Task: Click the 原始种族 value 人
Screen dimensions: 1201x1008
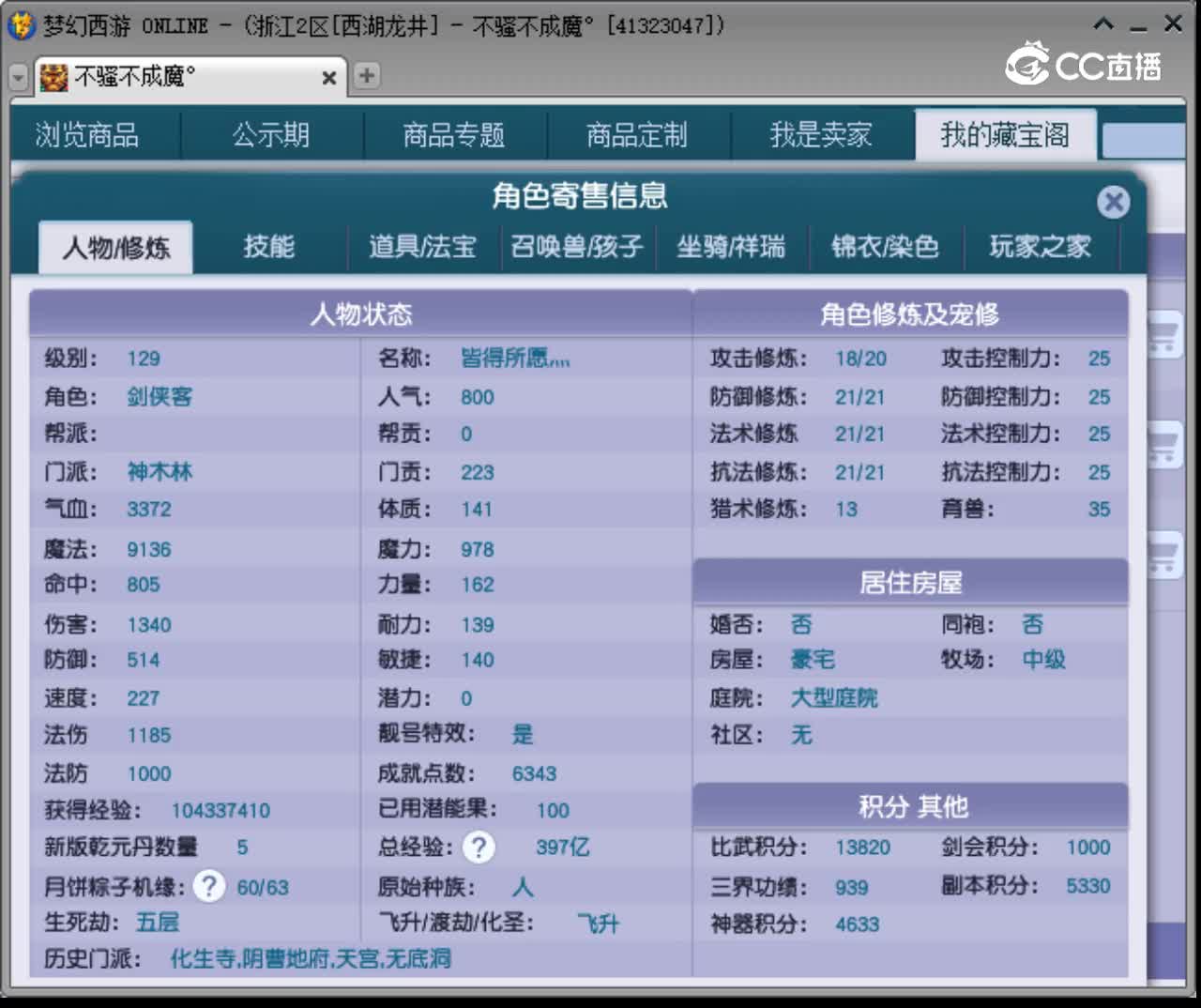Action: click(523, 887)
